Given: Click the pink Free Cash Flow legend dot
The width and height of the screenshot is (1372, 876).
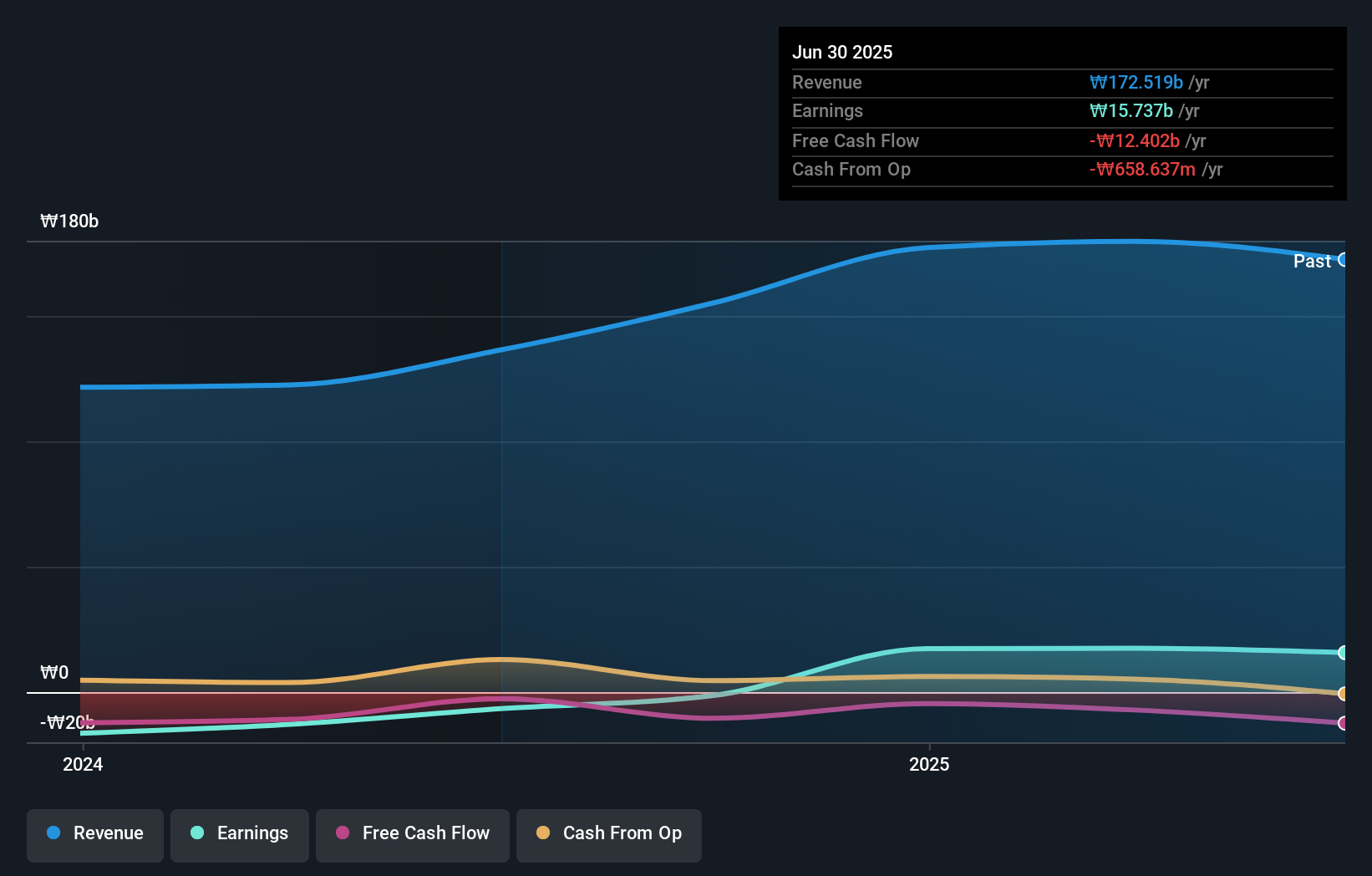Looking at the screenshot, I should tap(341, 833).
